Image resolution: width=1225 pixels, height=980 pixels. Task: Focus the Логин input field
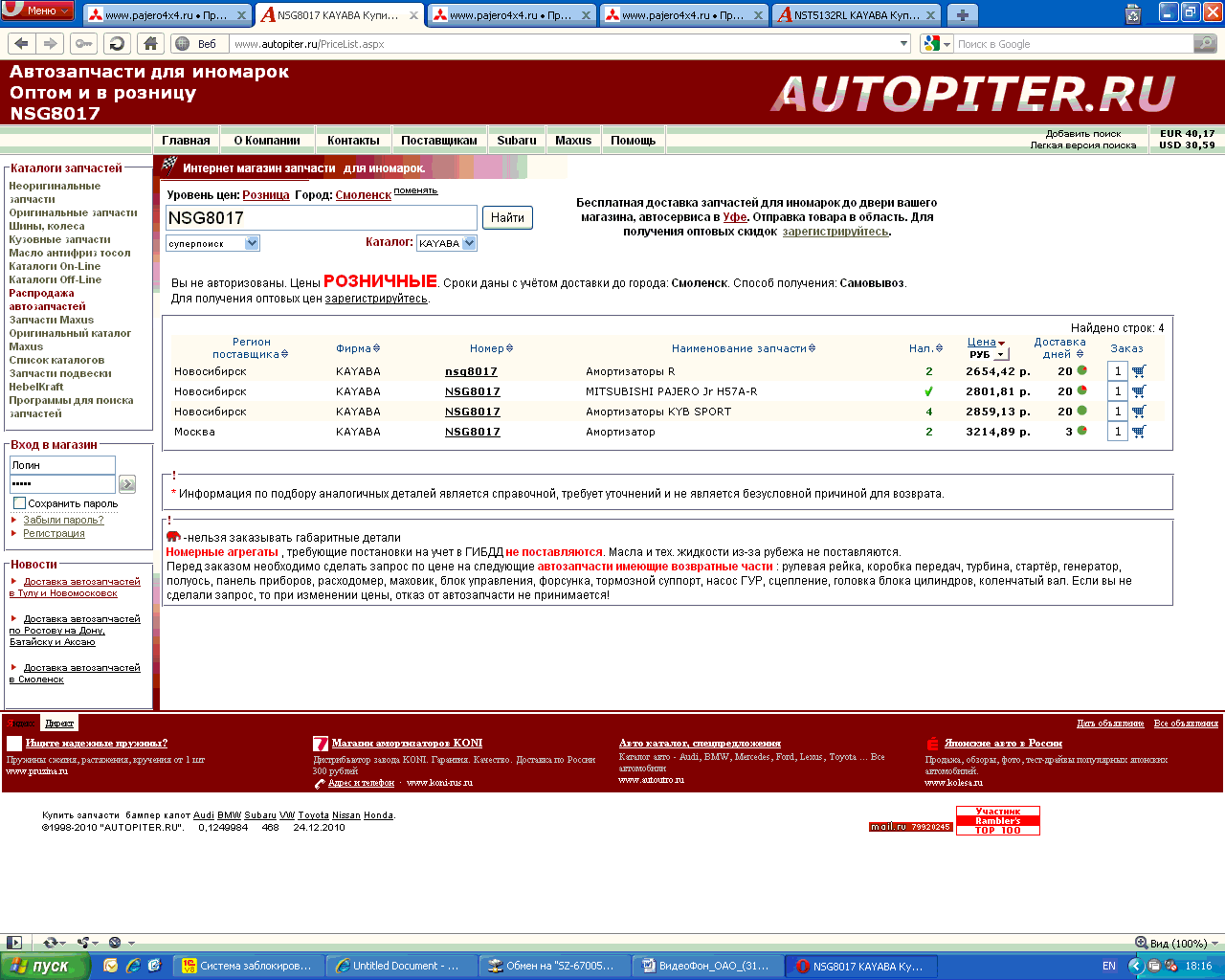click(62, 465)
